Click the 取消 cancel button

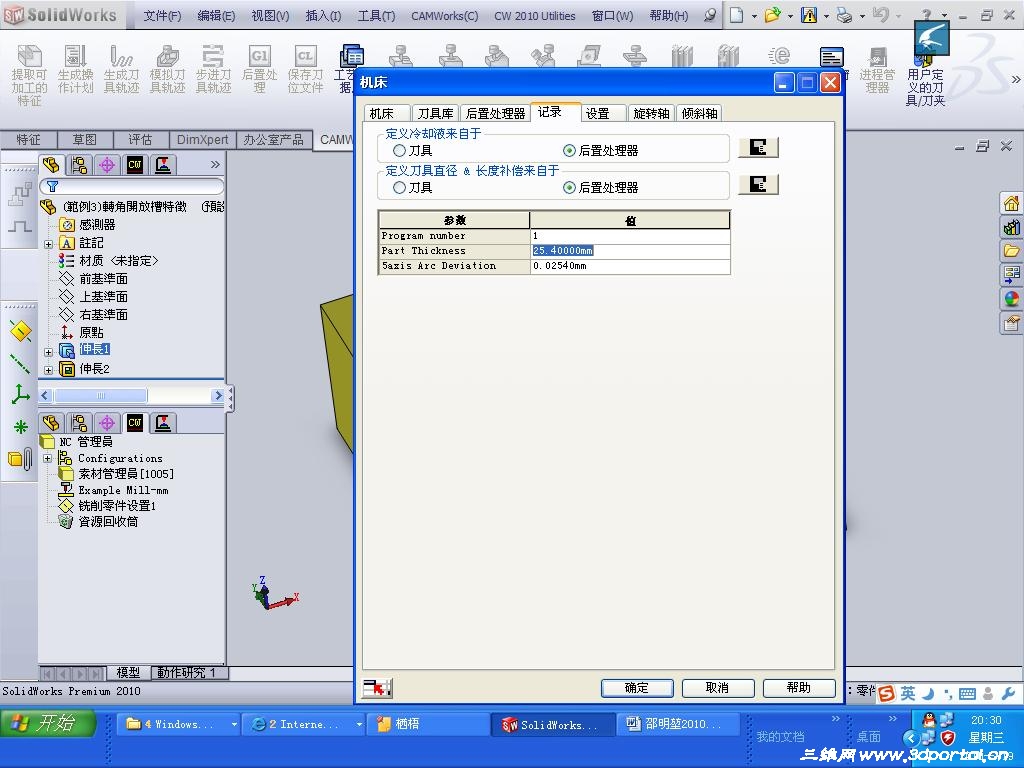[718, 688]
